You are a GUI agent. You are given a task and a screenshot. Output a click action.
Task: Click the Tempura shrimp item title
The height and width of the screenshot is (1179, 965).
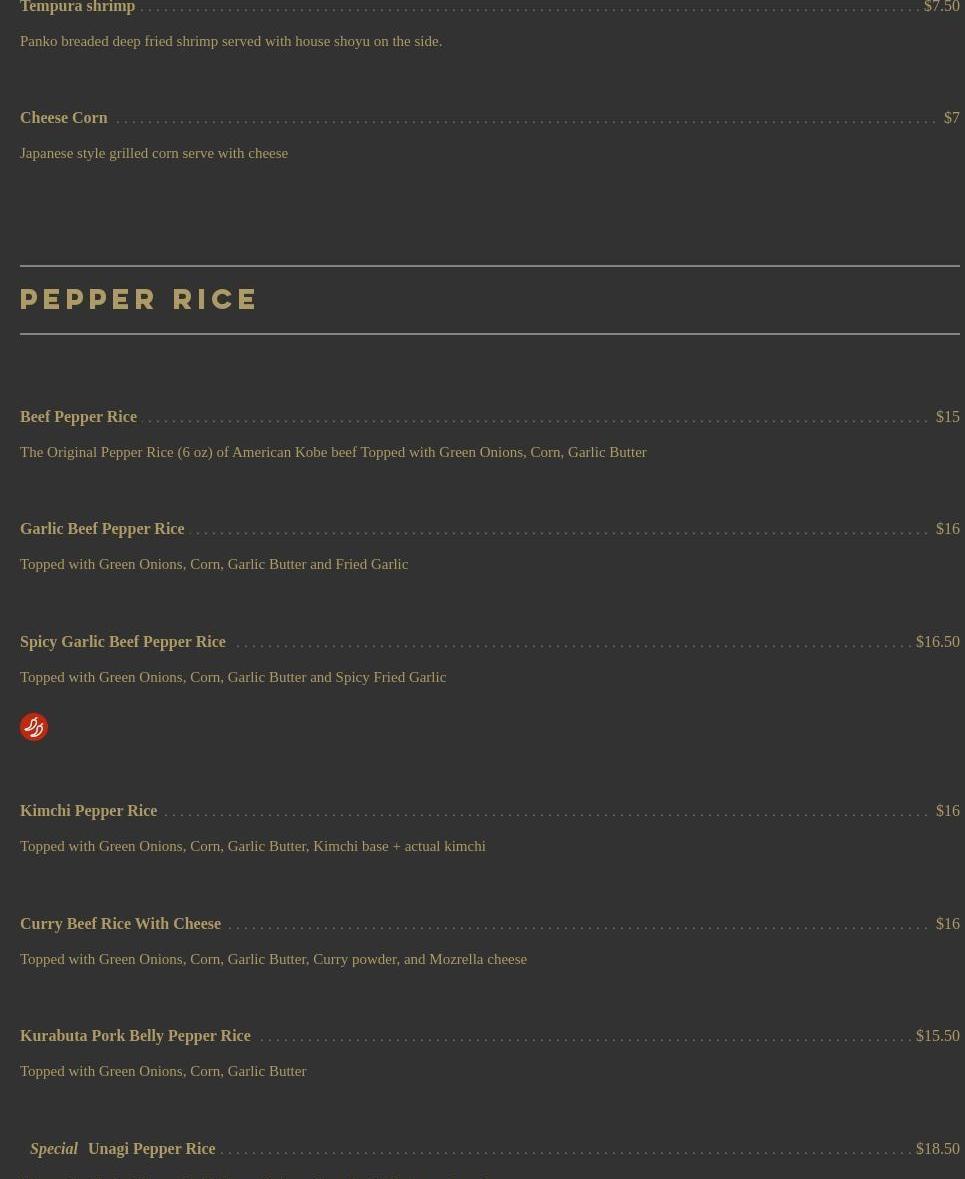click(77, 7)
